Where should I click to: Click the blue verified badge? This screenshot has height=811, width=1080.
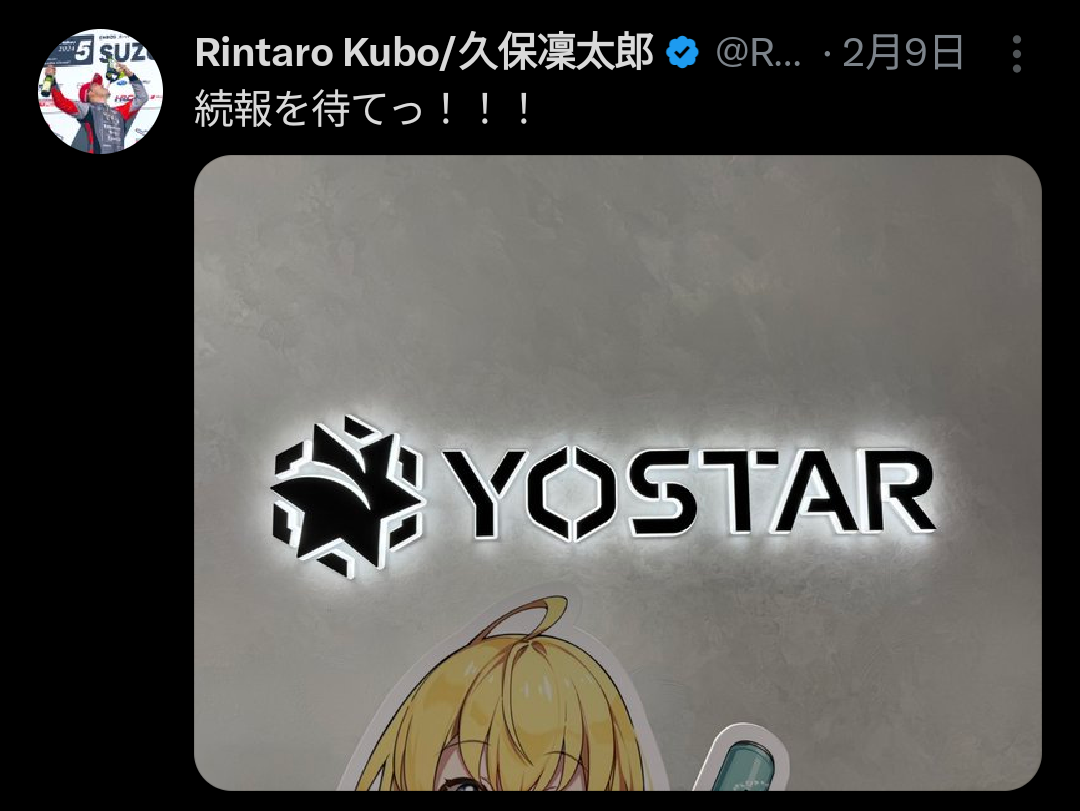pos(683,53)
